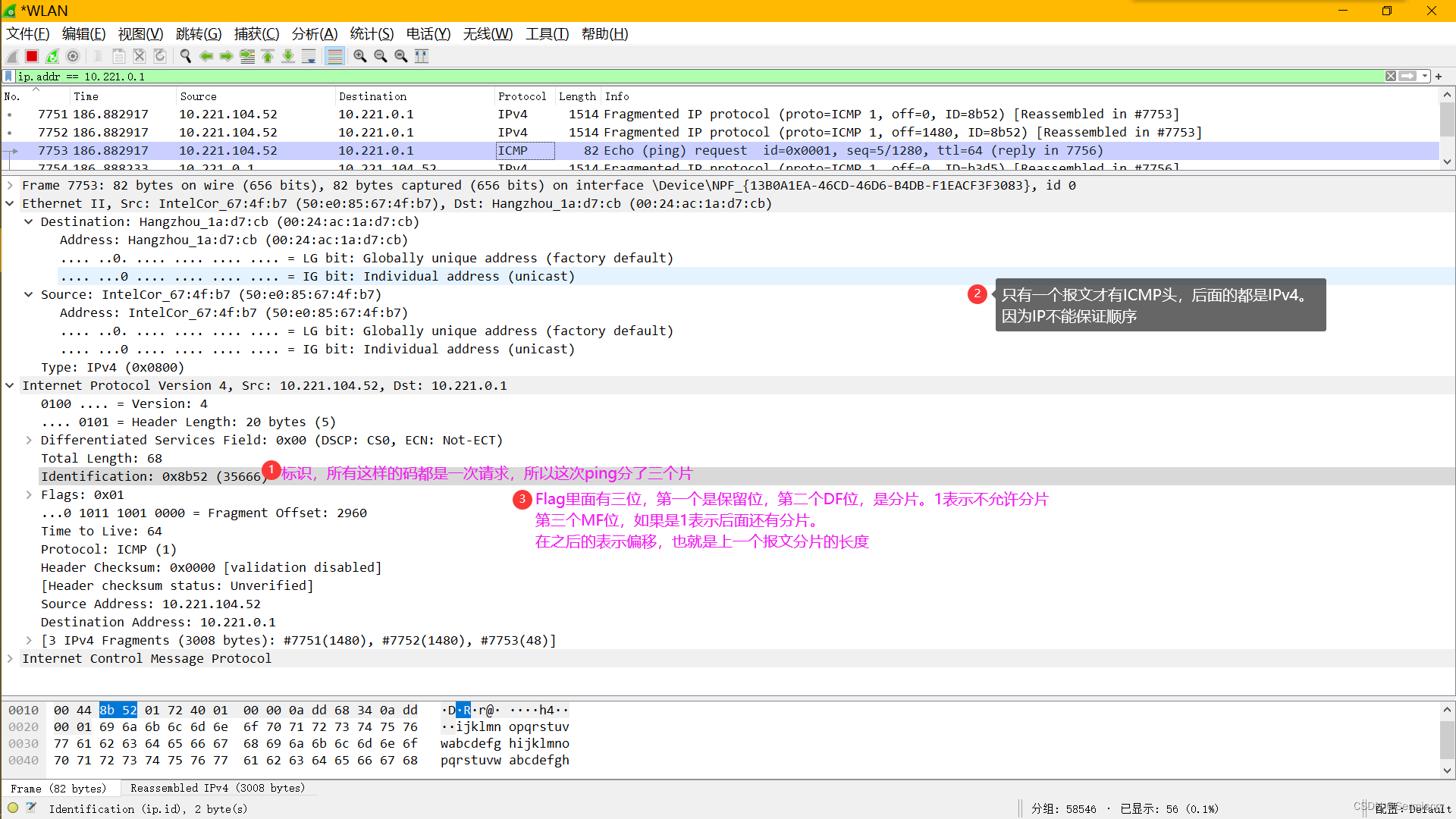Viewport: 1456px width, 819px height.
Task: Save the capture file icon
Action: coord(119,56)
